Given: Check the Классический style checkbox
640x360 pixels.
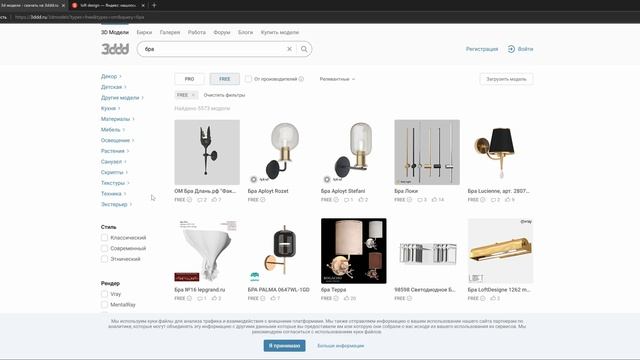Looking at the screenshot, I should [104, 238].
